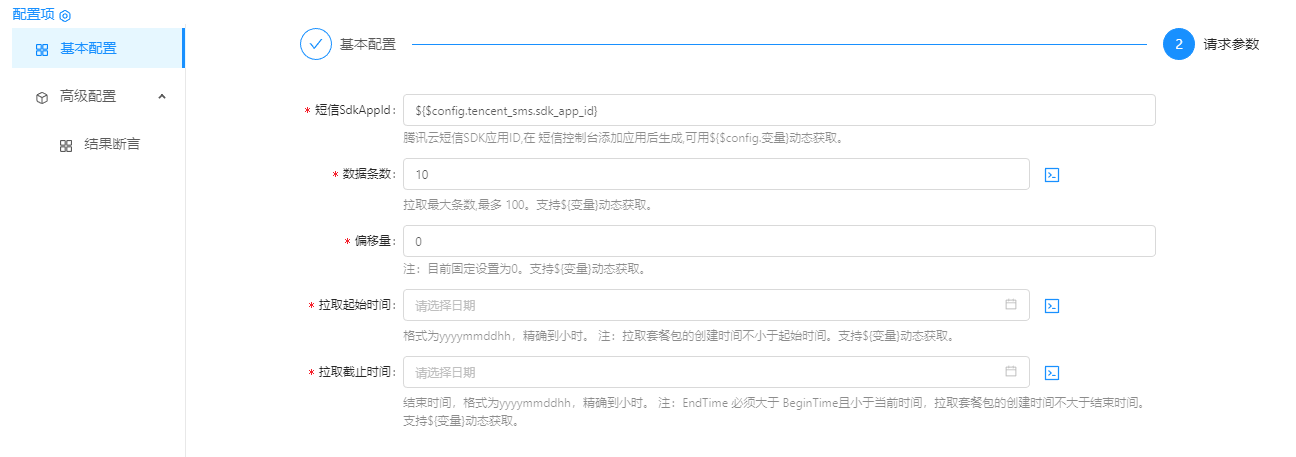Open calendar icon in 拉取截止时间 field
The image size is (1296, 457).
click(x=1010, y=372)
